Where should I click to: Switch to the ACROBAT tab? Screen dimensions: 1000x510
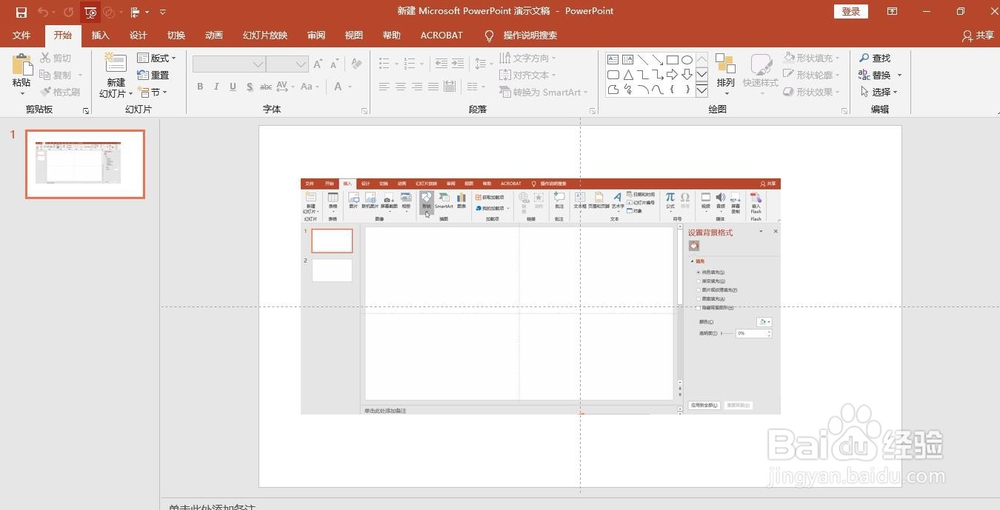click(x=441, y=35)
